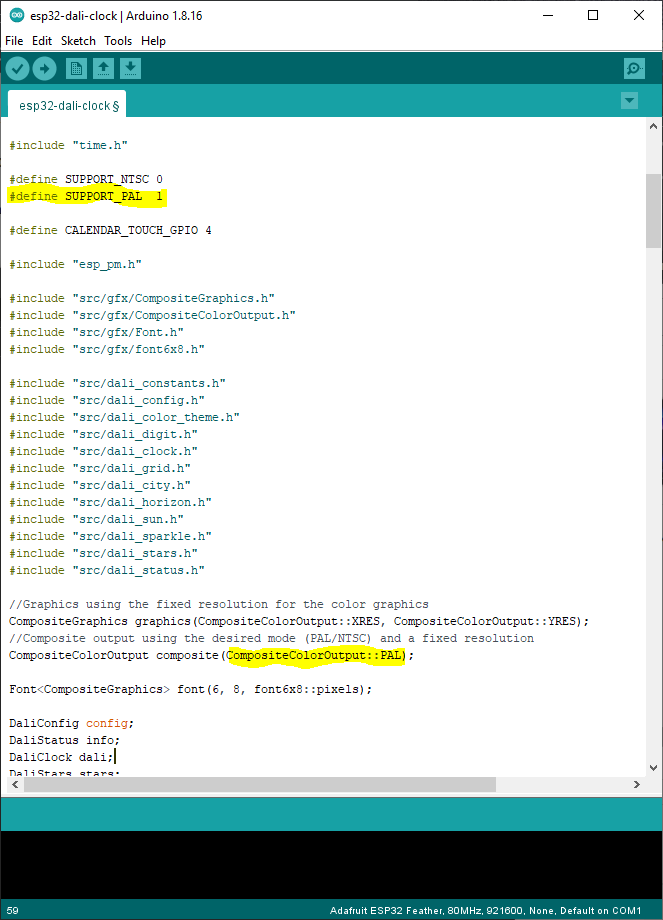Click the 'CompositeGraphics graphics(' declaration line
Image resolution: width=663 pixels, height=920 pixels.
[299, 621]
